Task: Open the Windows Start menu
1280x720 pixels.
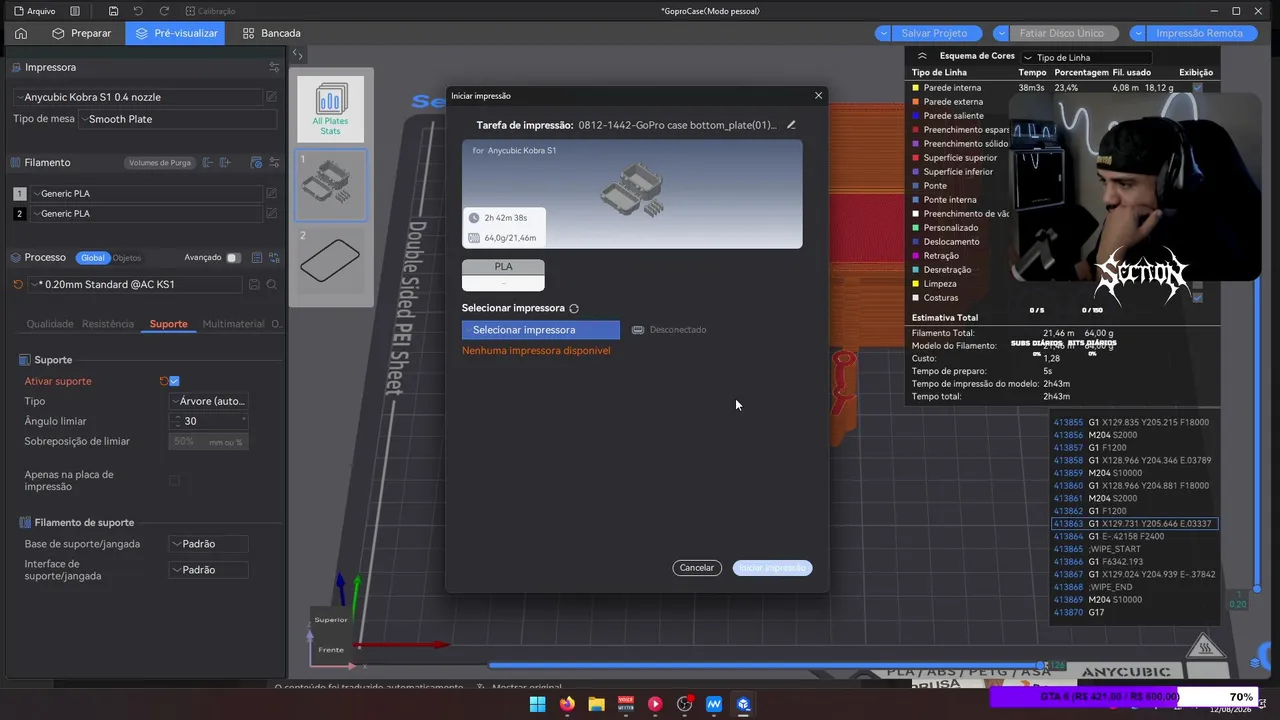Action: click(537, 704)
